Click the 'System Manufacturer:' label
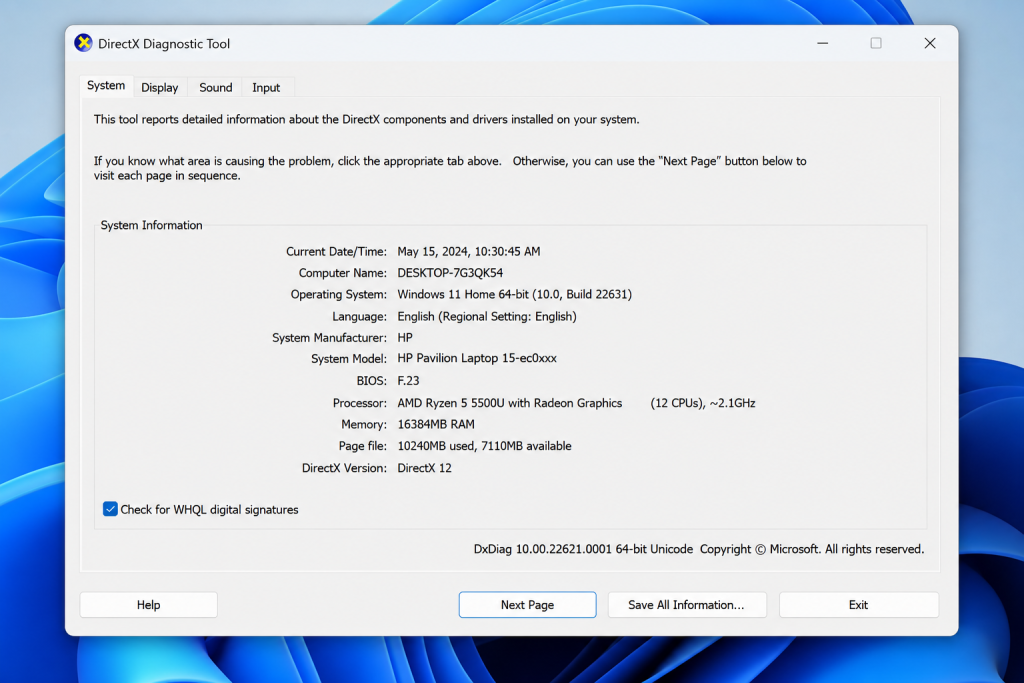This screenshot has width=1024, height=683. [x=329, y=338]
